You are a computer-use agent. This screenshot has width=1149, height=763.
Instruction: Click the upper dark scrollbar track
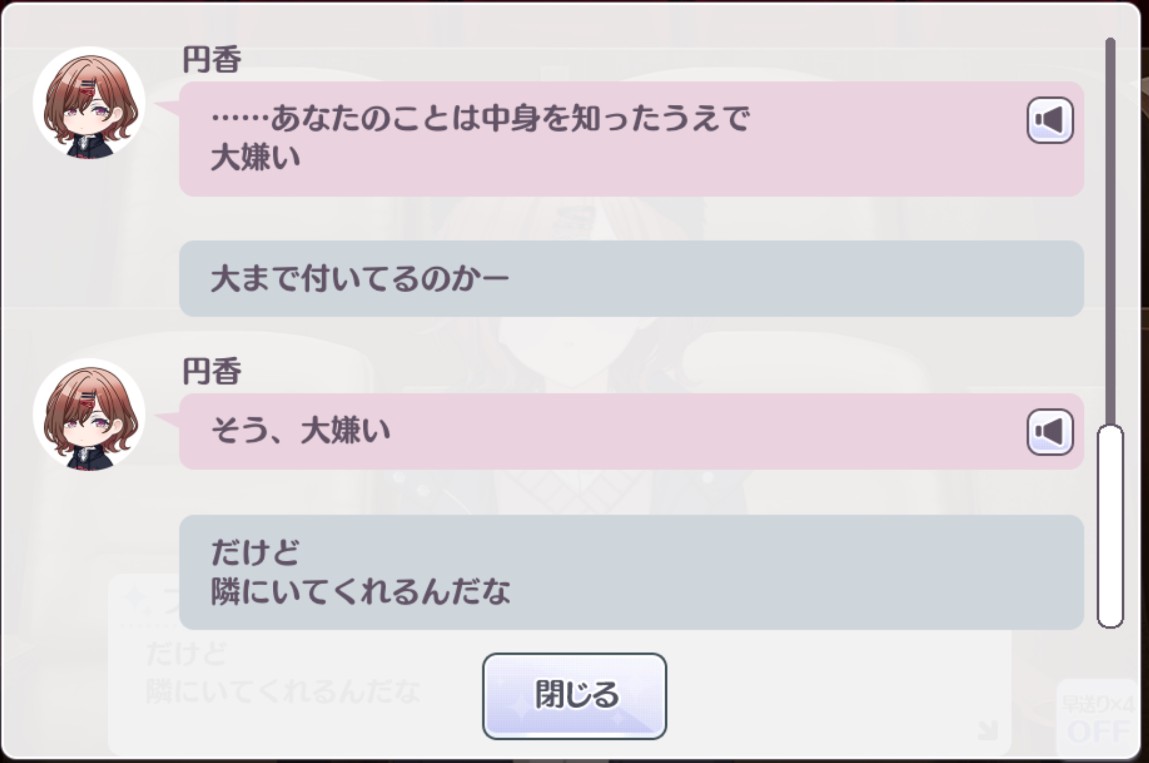[1110, 230]
